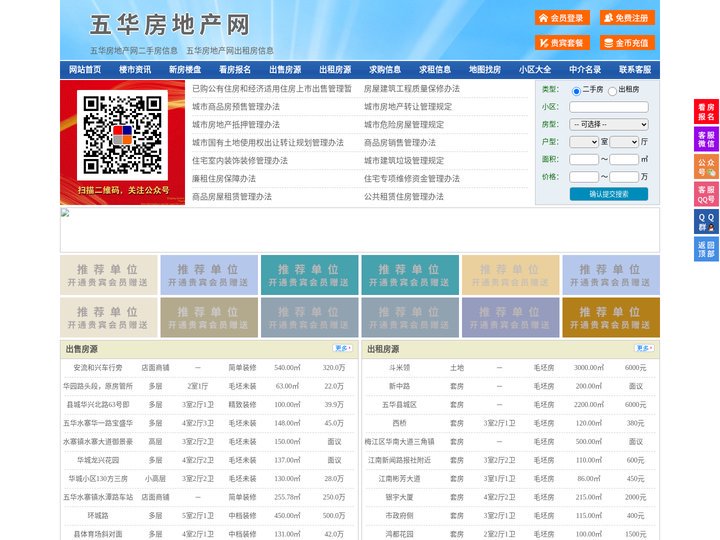Open the 银宇大厦 rental listing
720x540 pixels.
click(x=399, y=497)
